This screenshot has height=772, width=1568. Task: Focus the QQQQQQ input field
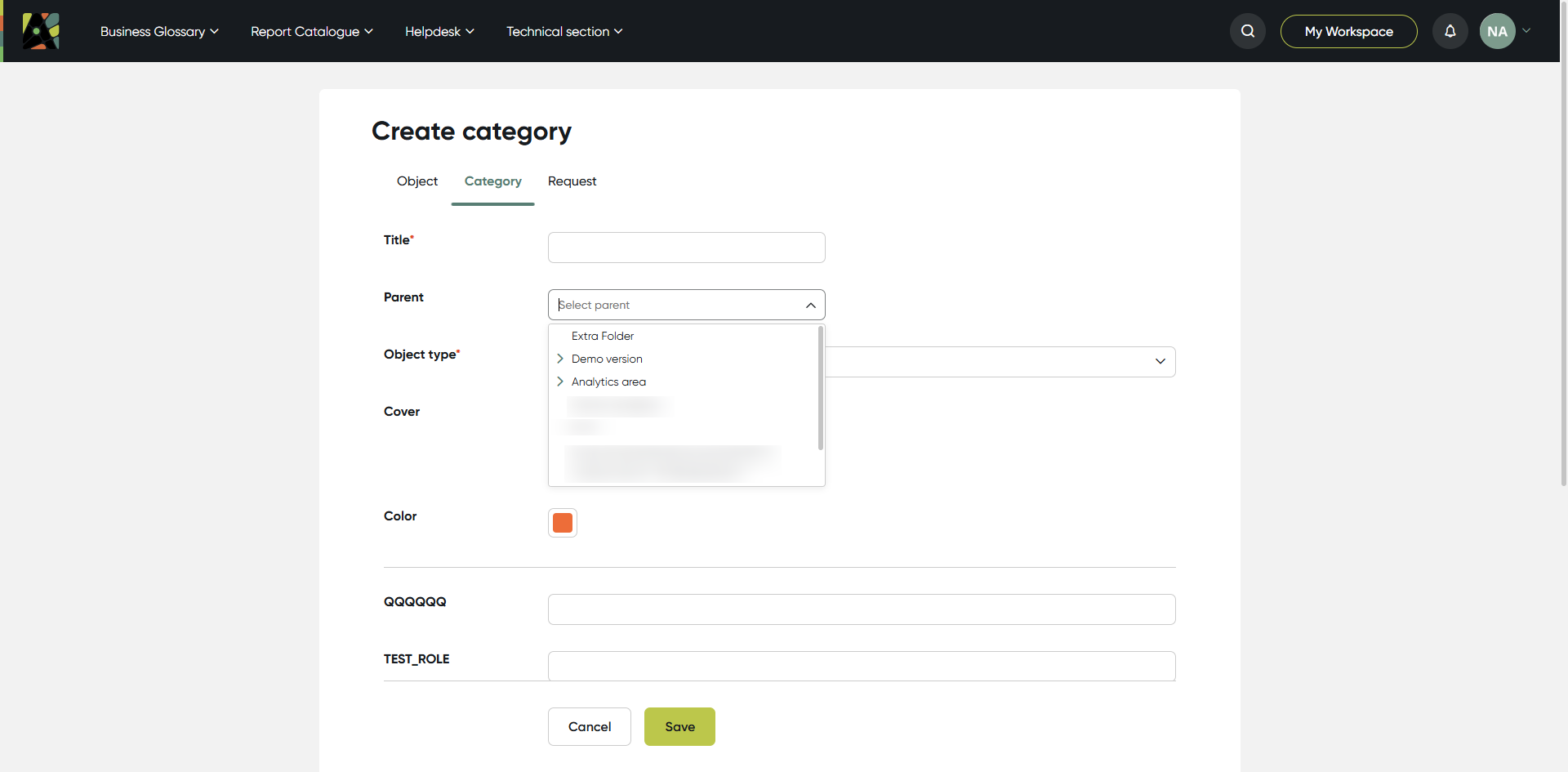862,609
